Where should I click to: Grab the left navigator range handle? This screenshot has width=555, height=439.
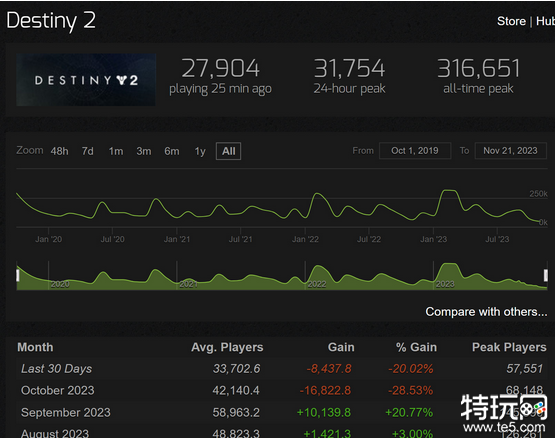pos(18,275)
